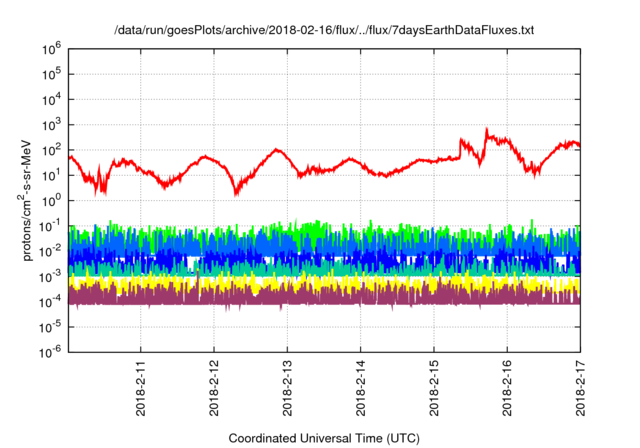Click the highest peak of the red flux line
Screen dimensions: 640x448
pyautogui.click(x=487, y=129)
